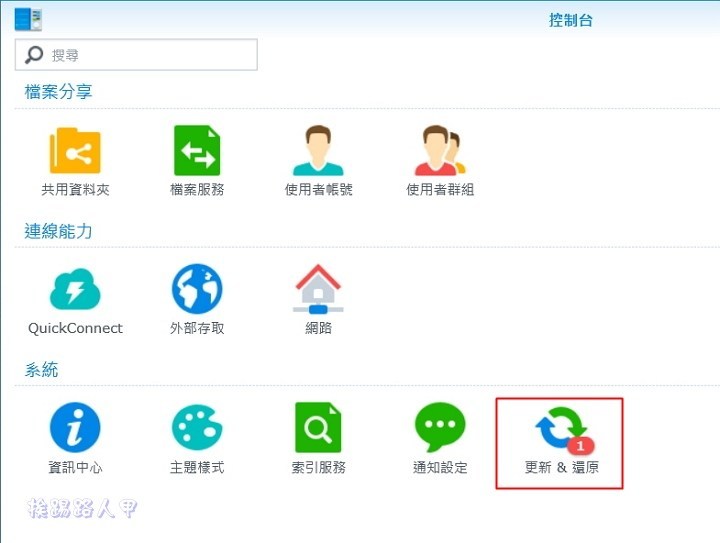Click the 更新 & 還原 text label
Screen dimensions: 720x543
tap(562, 467)
